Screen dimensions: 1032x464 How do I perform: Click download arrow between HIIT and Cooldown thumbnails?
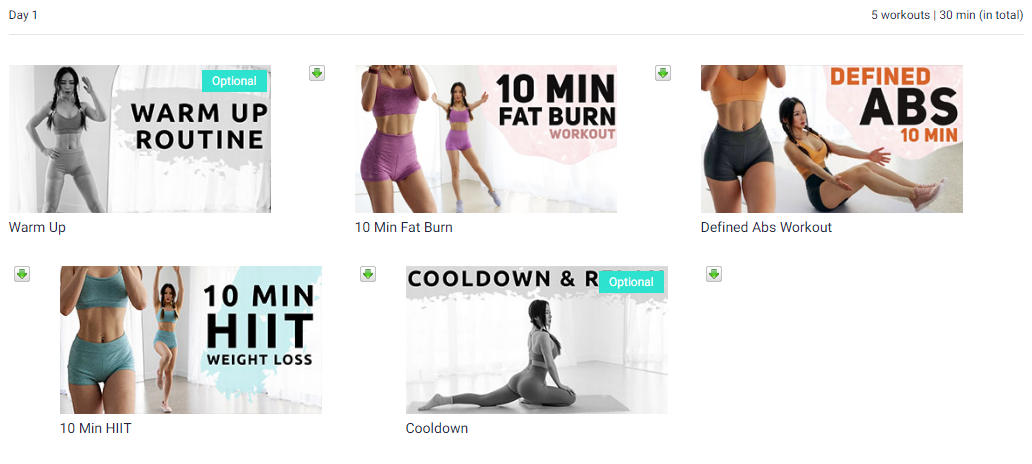pyautogui.click(x=368, y=274)
